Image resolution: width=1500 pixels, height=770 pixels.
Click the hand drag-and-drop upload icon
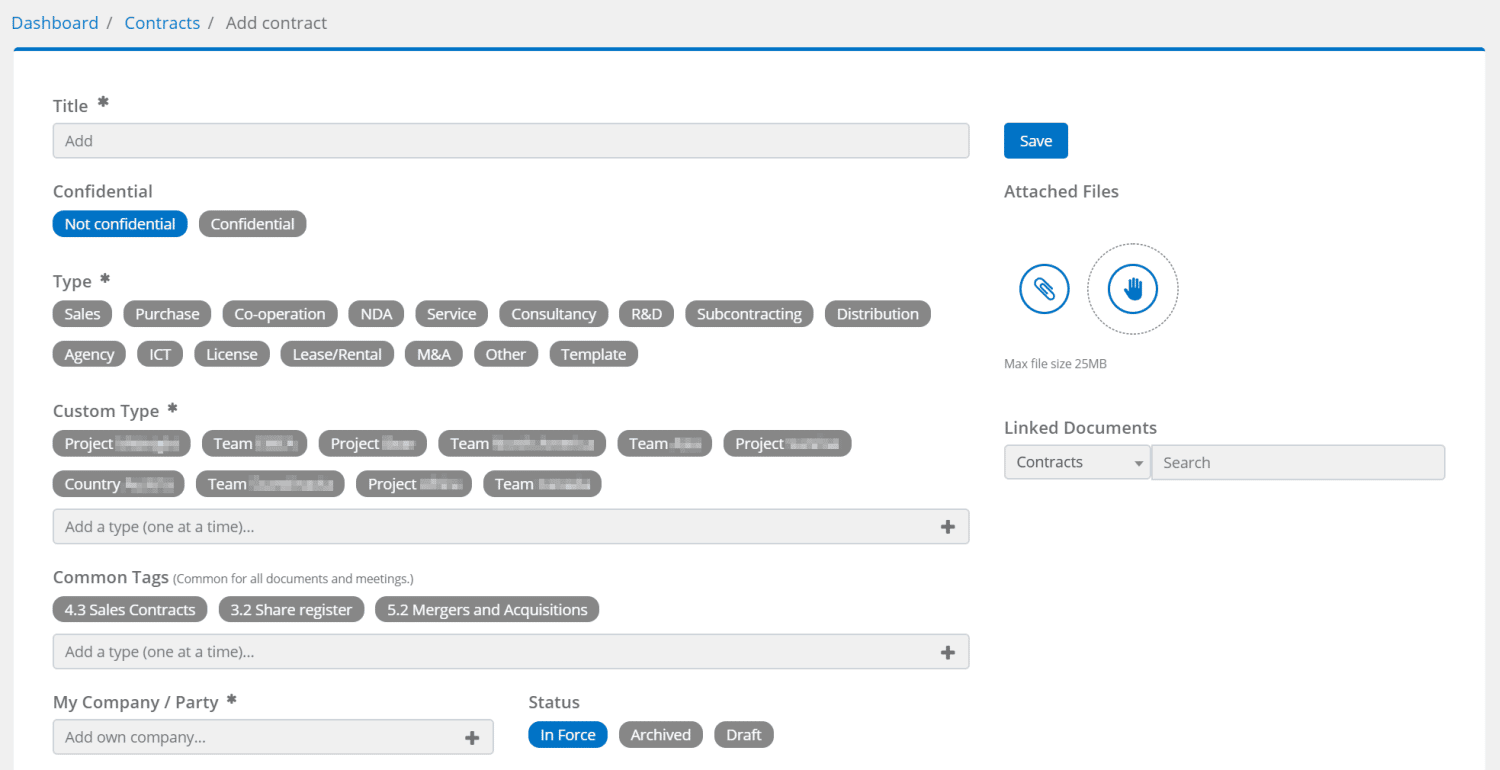(1132, 289)
